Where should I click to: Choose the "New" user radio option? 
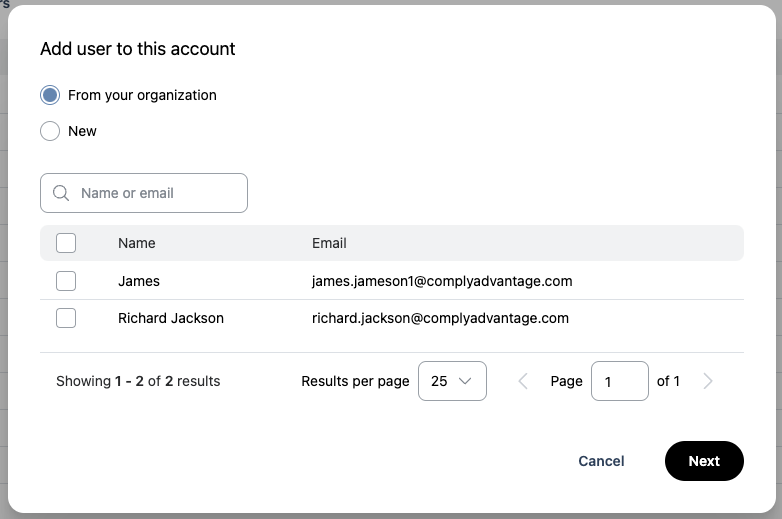(50, 131)
